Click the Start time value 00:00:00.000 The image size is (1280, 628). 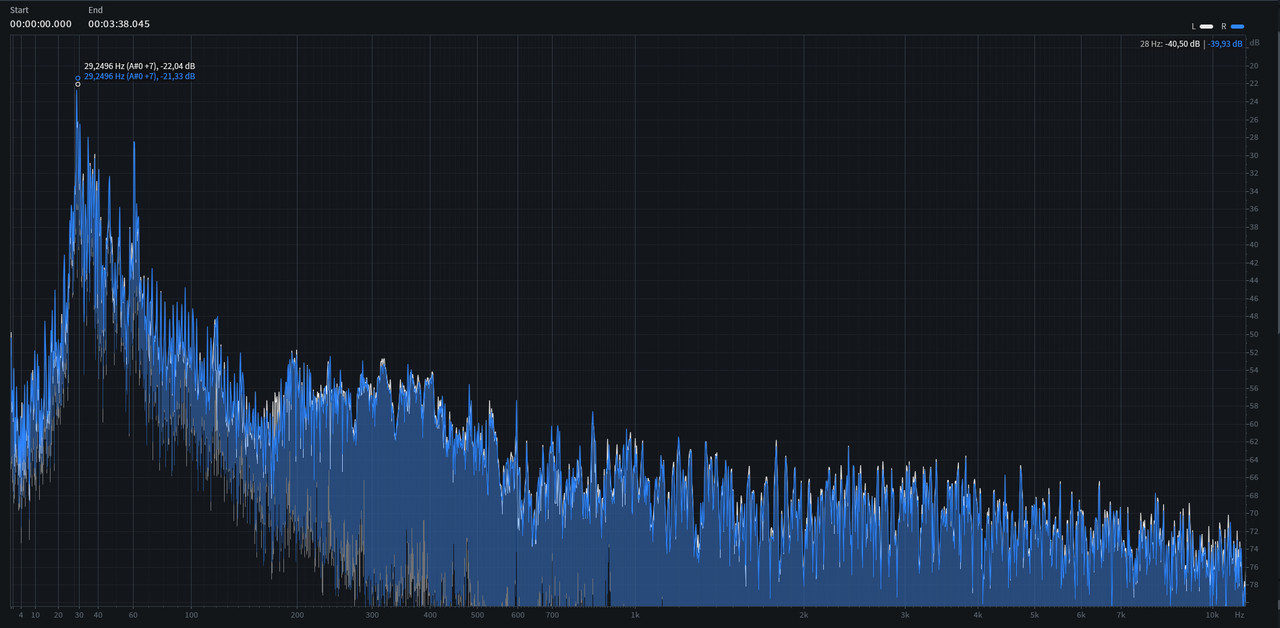[x=41, y=24]
